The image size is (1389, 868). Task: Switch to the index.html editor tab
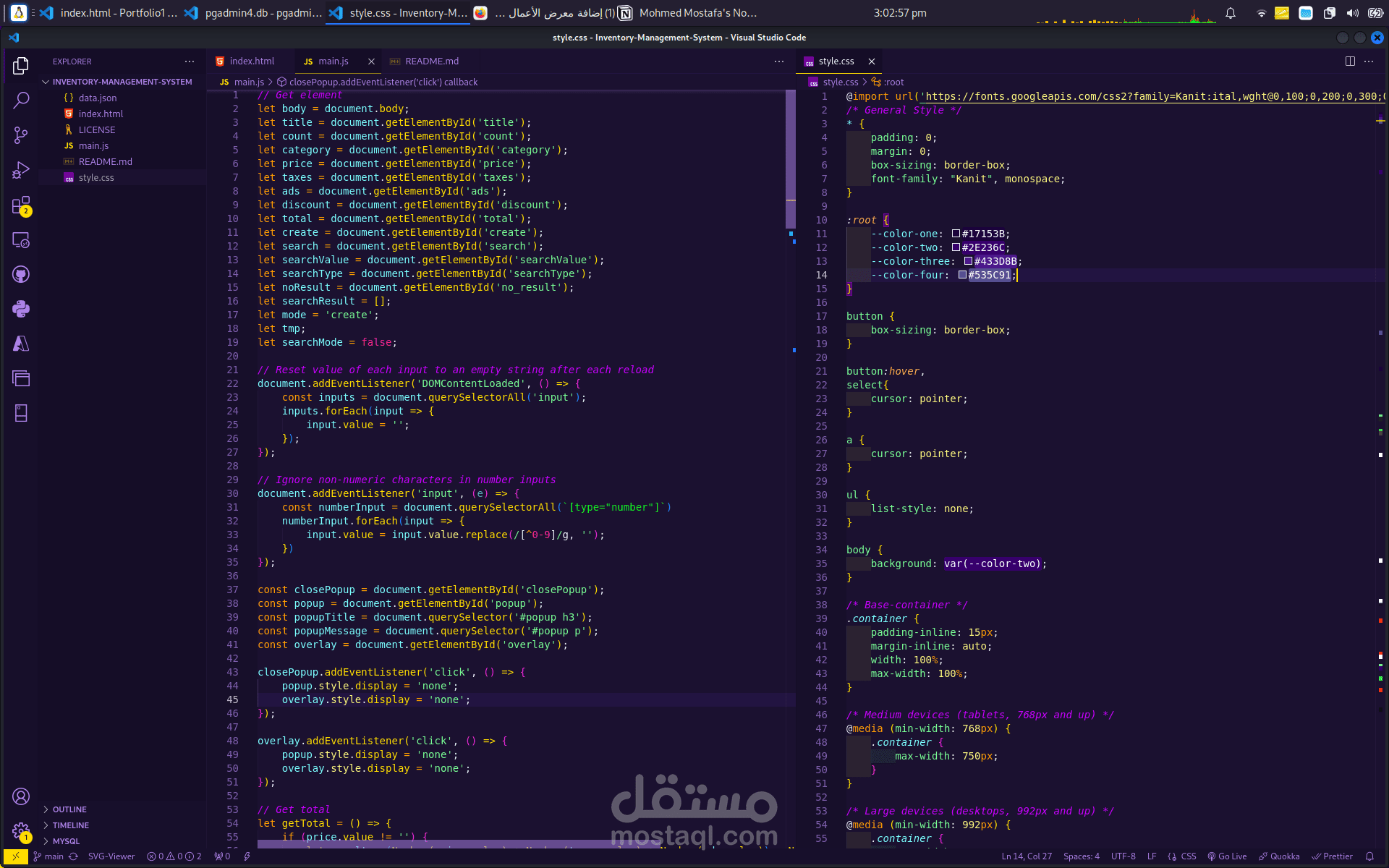pos(251,61)
